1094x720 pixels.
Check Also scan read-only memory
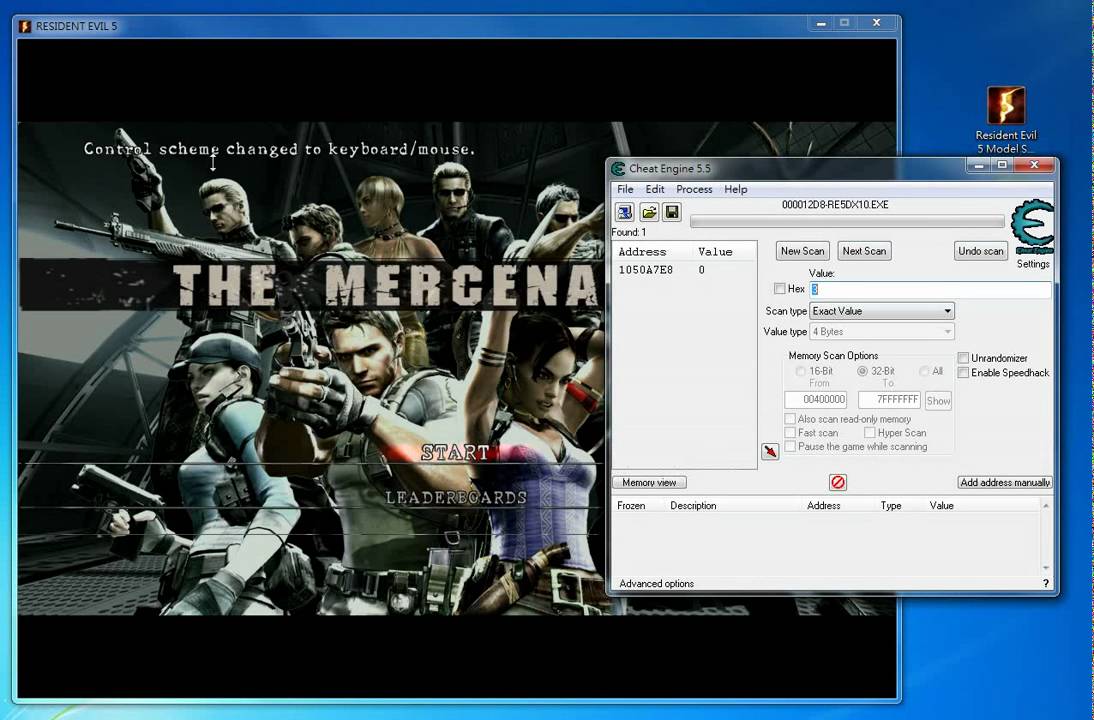tap(790, 419)
